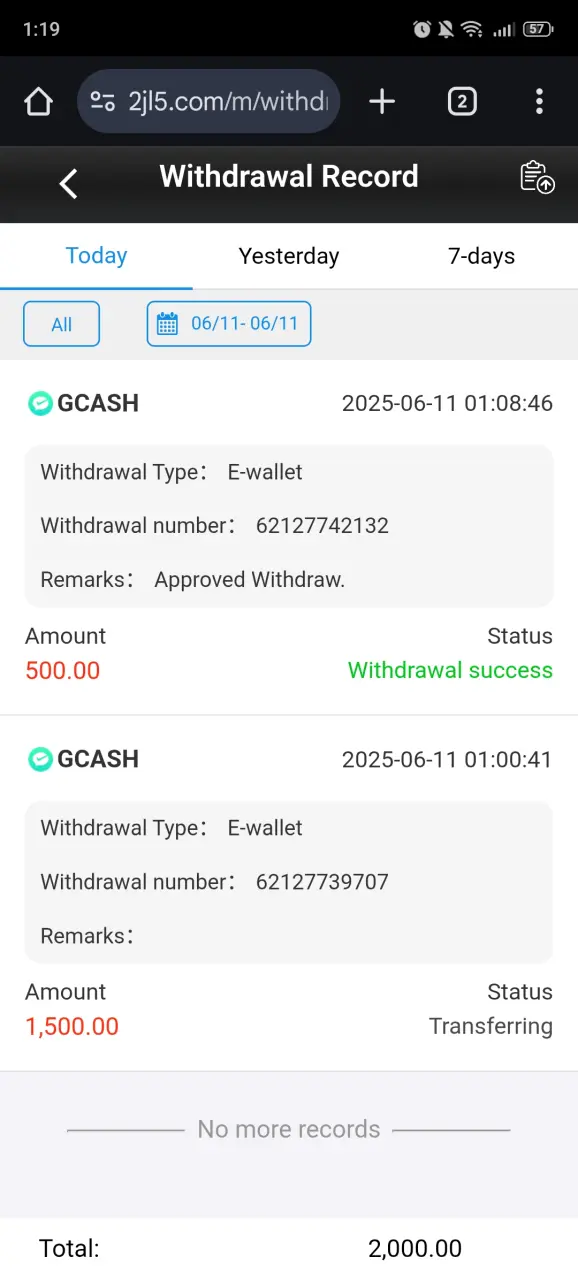Screen dimensions: 578x1280
Task: Open the tab switcher showing 2 tabs
Action: click(x=462, y=101)
